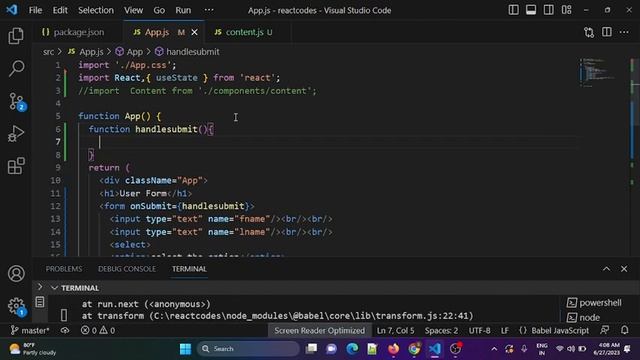
Task: Open the Manage gear icon
Action: point(16,306)
